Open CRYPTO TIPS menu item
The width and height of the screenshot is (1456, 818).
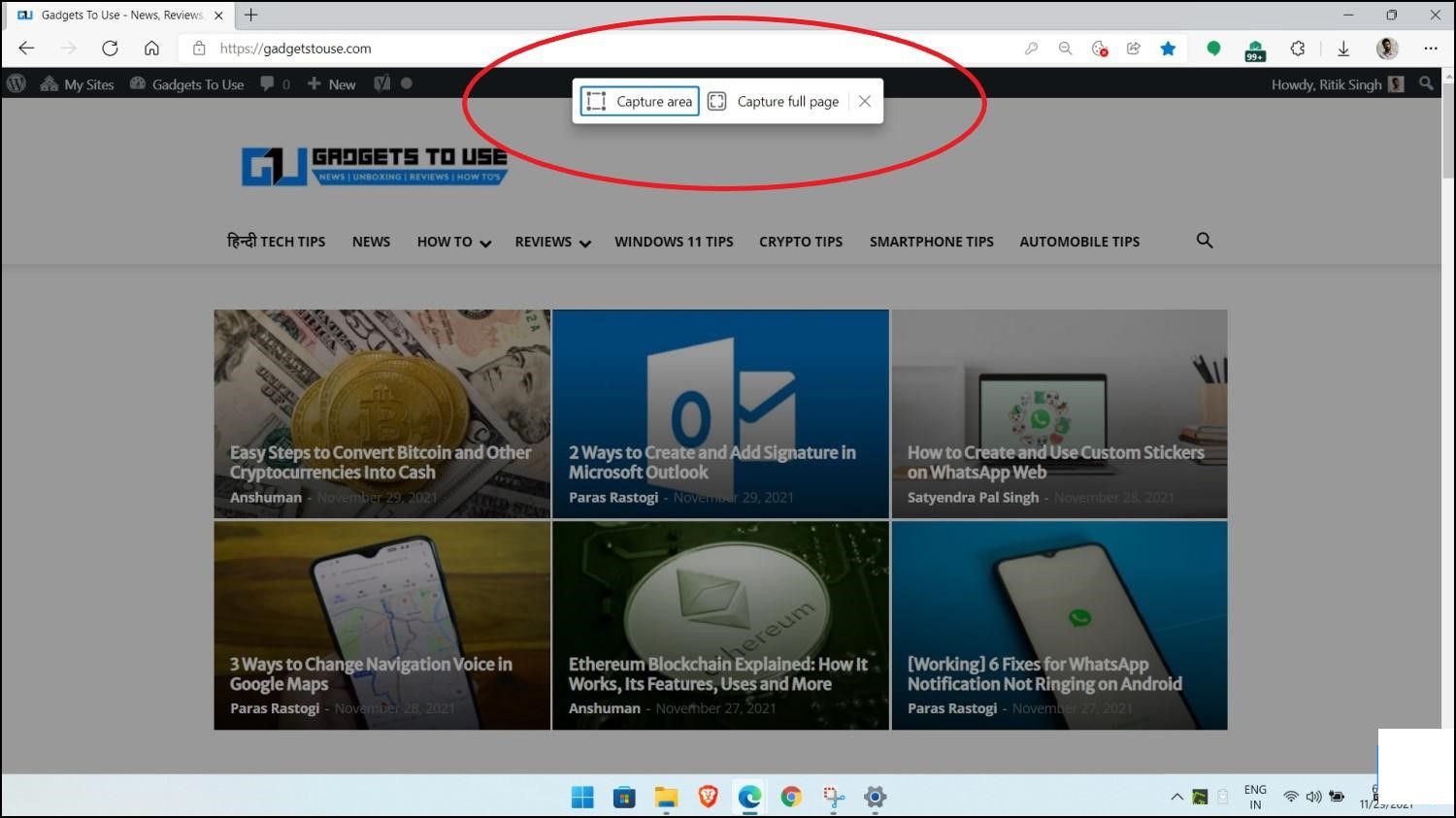[x=801, y=242]
